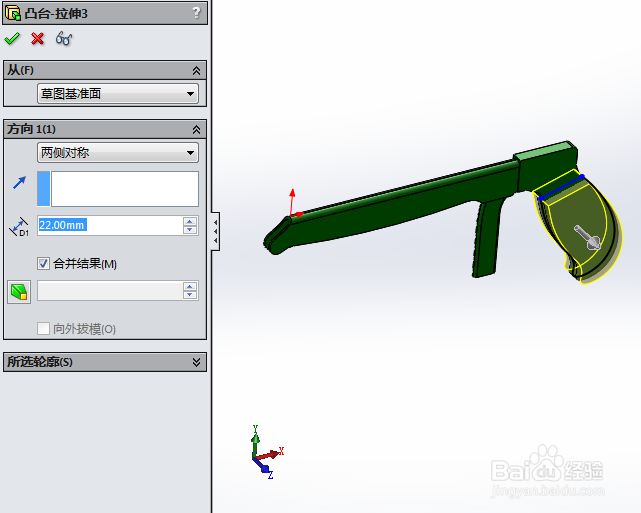The height and width of the screenshot is (513, 641).
Task: Collapse the property panel with splitter handle
Action: coord(215,231)
